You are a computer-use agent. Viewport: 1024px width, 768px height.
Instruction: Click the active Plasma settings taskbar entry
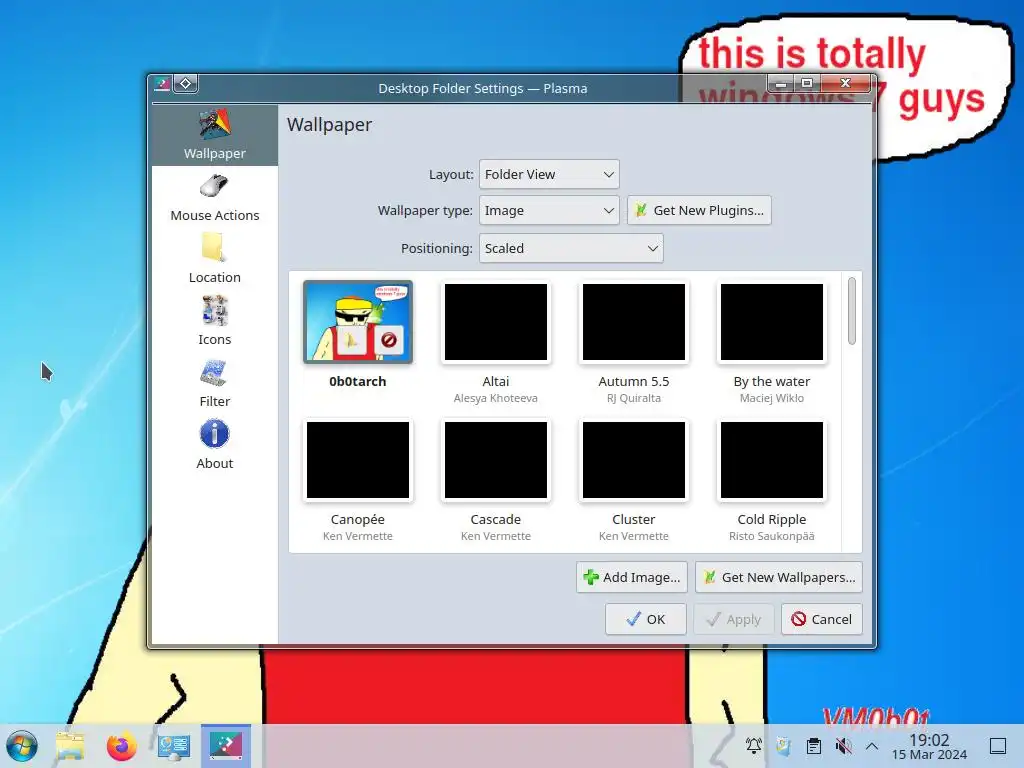[226, 746]
